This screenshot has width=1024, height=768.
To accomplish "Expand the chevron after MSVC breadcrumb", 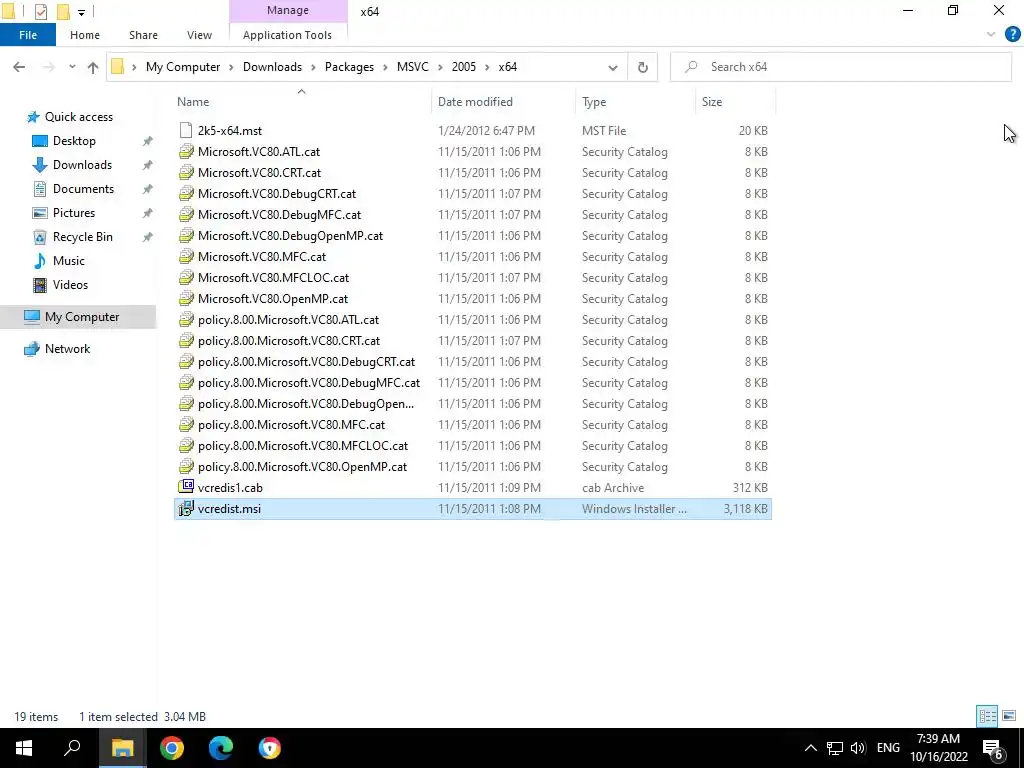I will [440, 67].
